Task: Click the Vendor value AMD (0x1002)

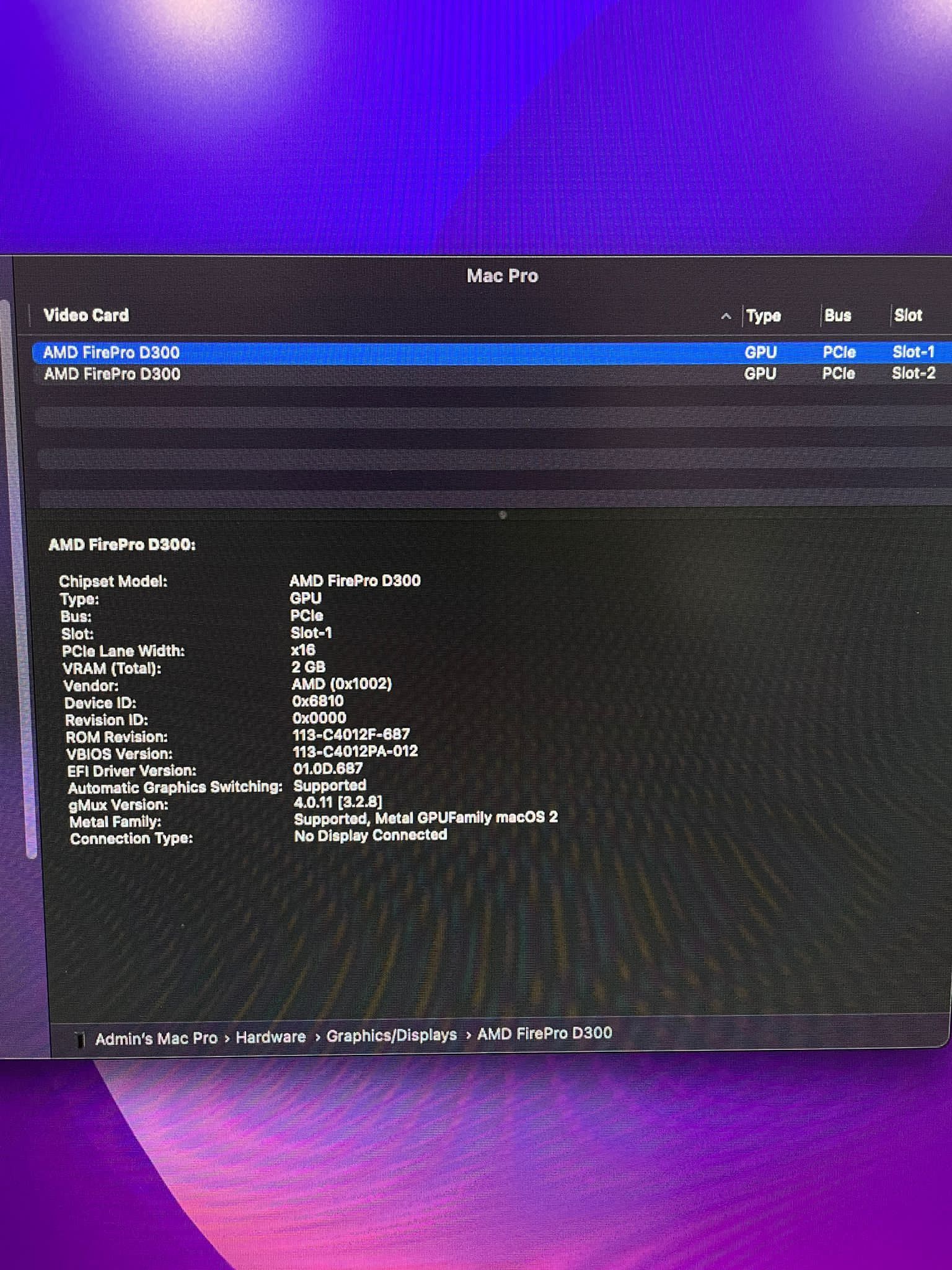Action: (342, 684)
